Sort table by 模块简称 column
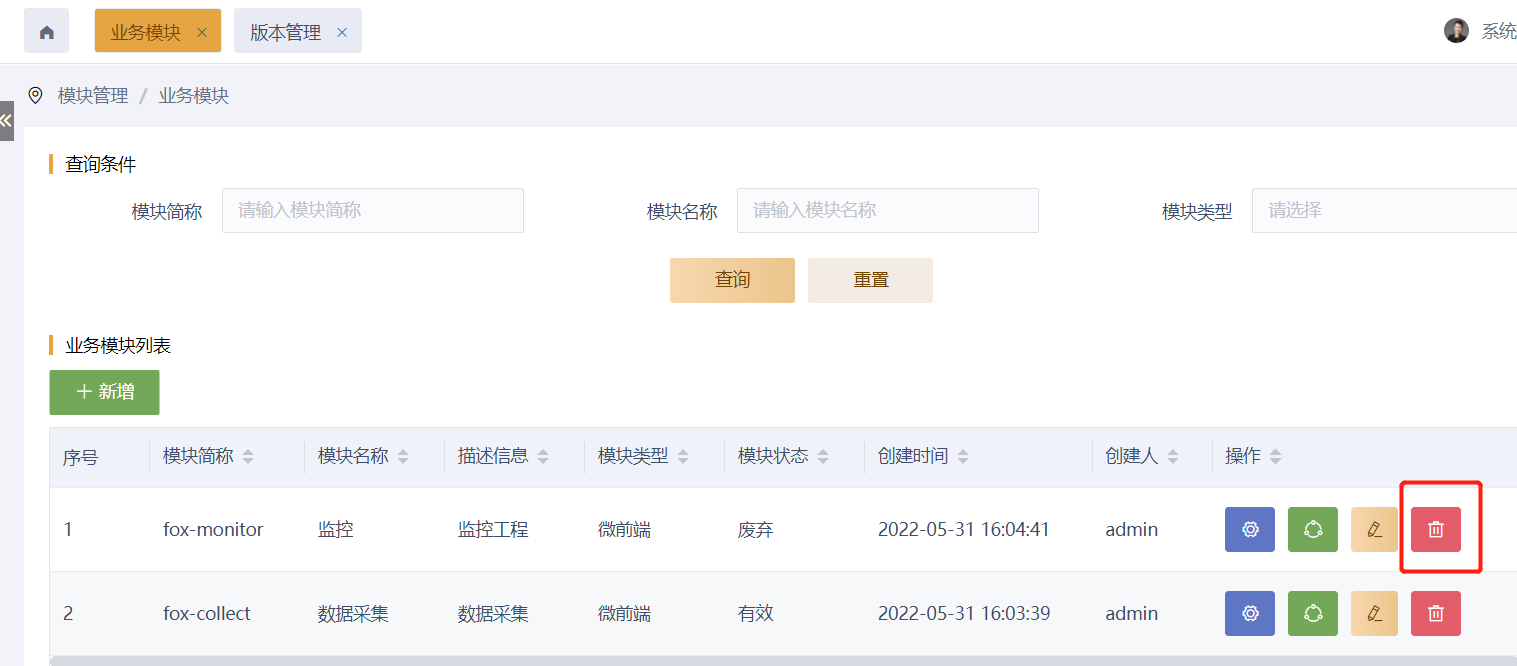The width and height of the screenshot is (1517, 666). pyautogui.click(x=248, y=457)
